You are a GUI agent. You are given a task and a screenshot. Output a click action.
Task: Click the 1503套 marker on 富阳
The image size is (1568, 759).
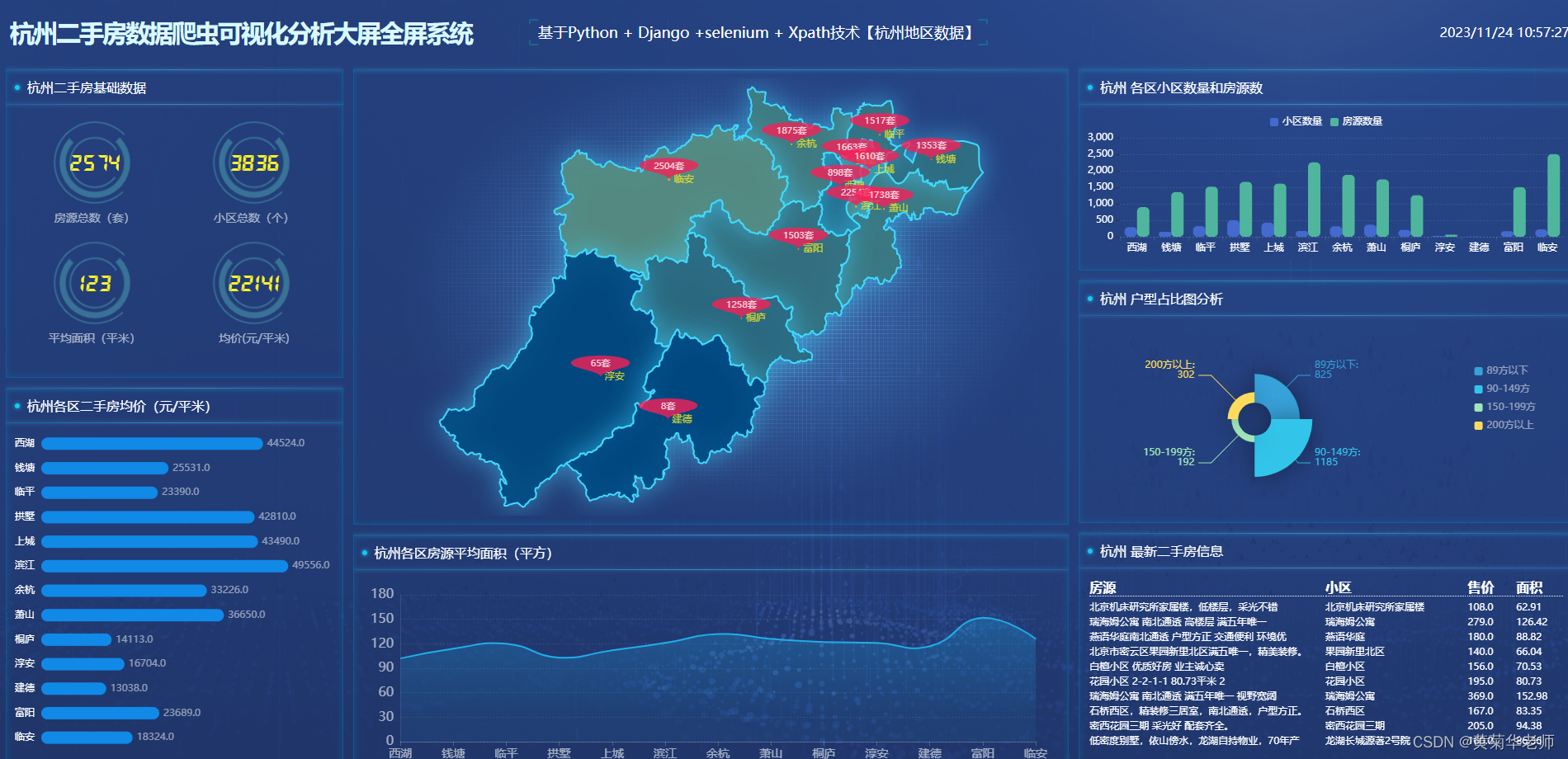click(x=798, y=235)
